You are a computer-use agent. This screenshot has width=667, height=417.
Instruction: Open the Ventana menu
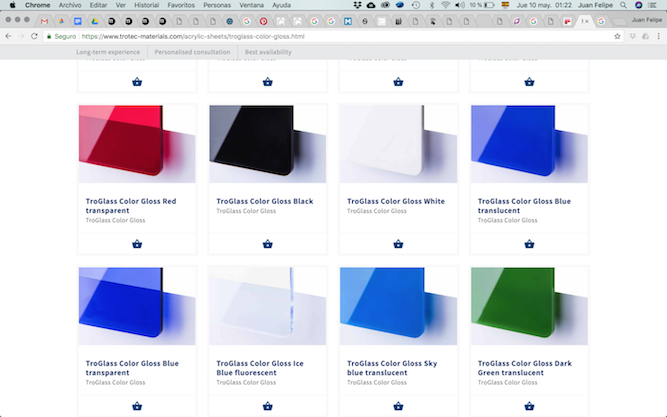(x=251, y=5)
